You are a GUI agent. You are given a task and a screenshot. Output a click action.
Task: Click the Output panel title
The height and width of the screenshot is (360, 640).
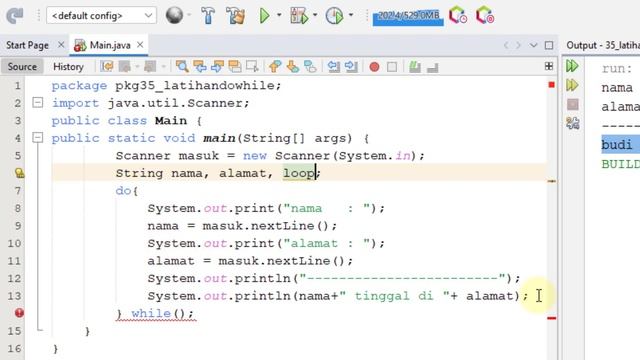[x=603, y=45]
